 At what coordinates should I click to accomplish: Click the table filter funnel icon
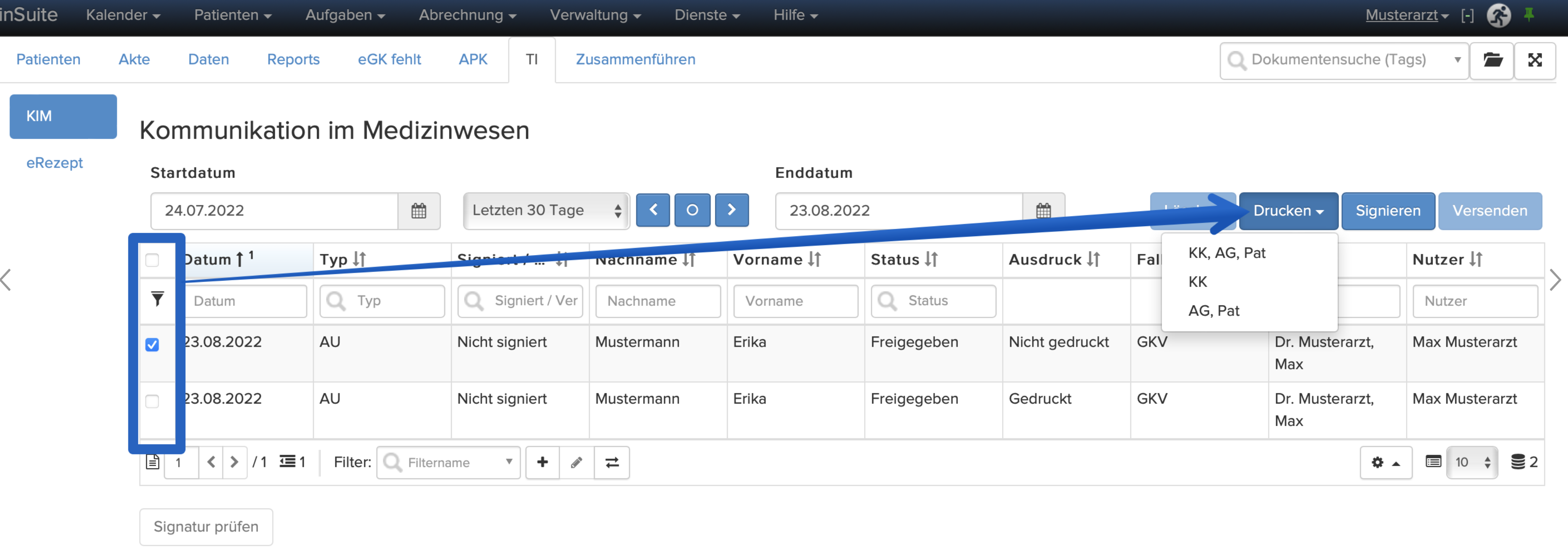click(x=158, y=299)
